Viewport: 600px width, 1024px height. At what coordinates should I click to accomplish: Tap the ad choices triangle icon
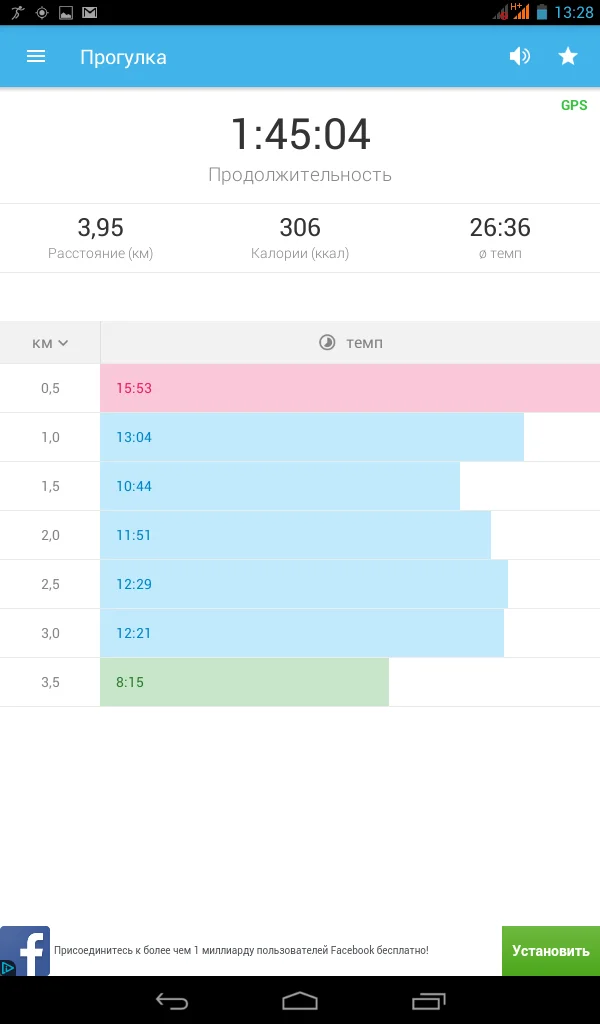(8, 968)
